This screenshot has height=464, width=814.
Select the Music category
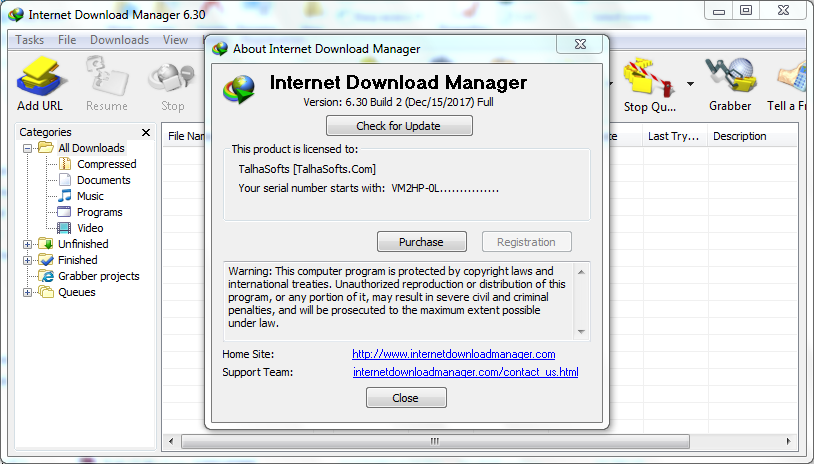click(90, 196)
